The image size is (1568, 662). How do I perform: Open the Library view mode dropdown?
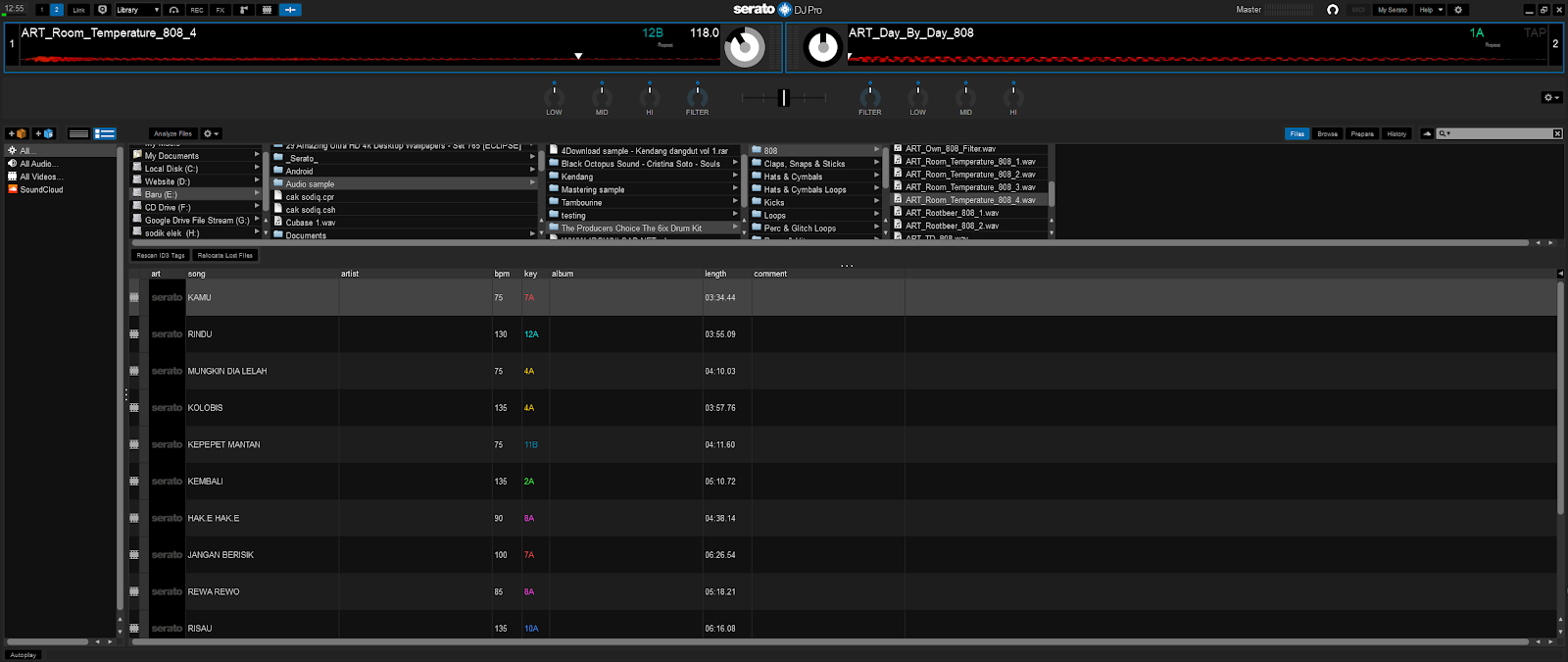pos(137,10)
